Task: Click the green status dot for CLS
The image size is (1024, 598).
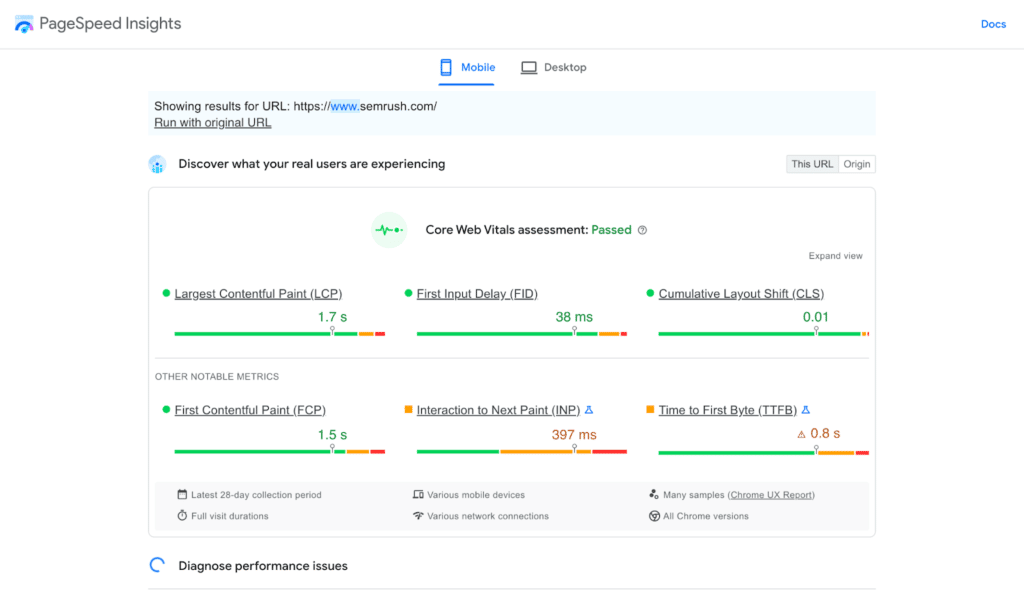Action: point(650,293)
